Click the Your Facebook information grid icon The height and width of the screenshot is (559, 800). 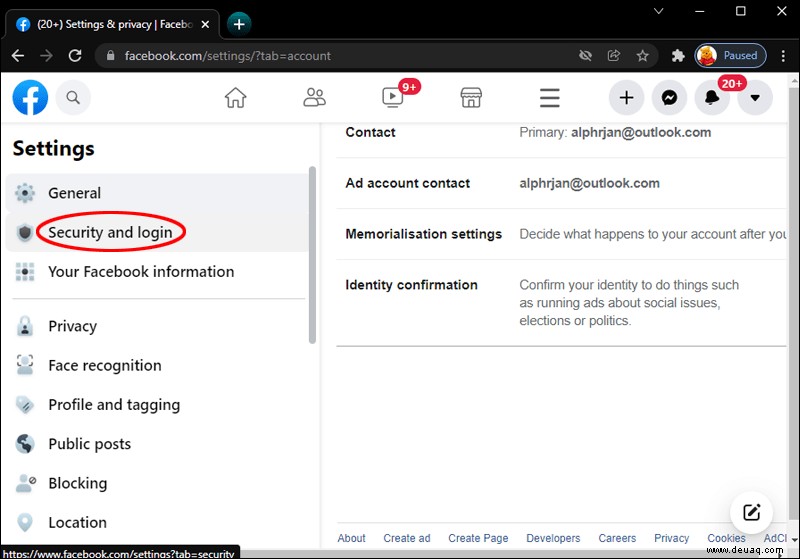click(x=24, y=272)
